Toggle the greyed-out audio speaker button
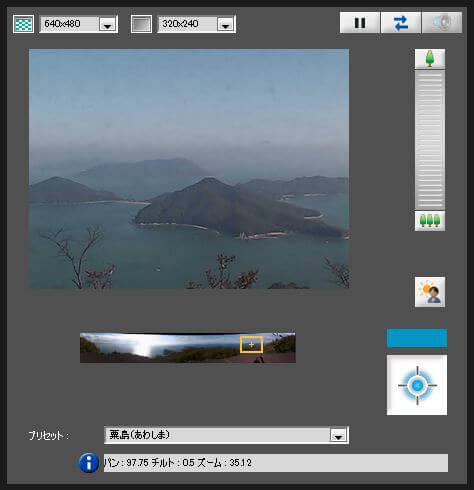The image size is (474, 490). pyautogui.click(x=442, y=23)
